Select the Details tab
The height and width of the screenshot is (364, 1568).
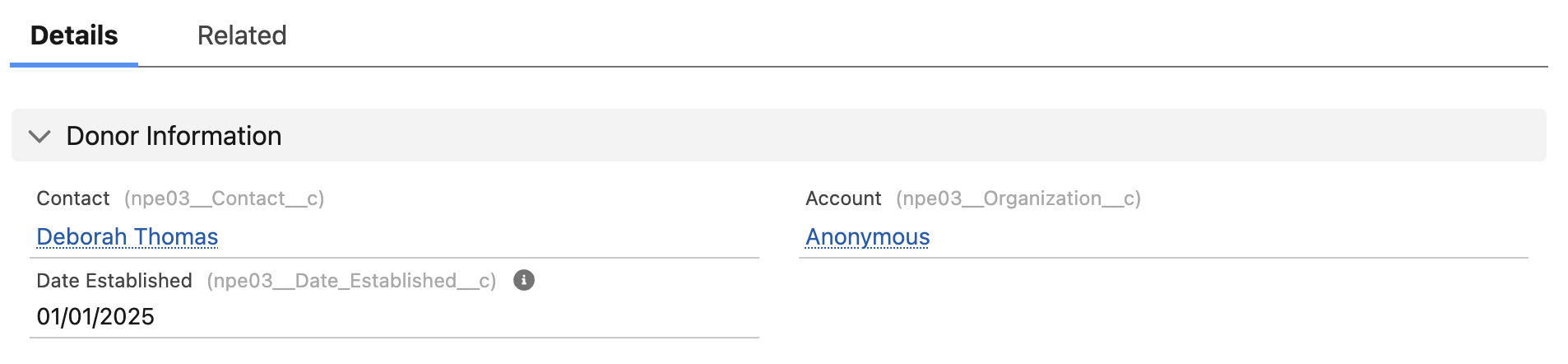[74, 35]
